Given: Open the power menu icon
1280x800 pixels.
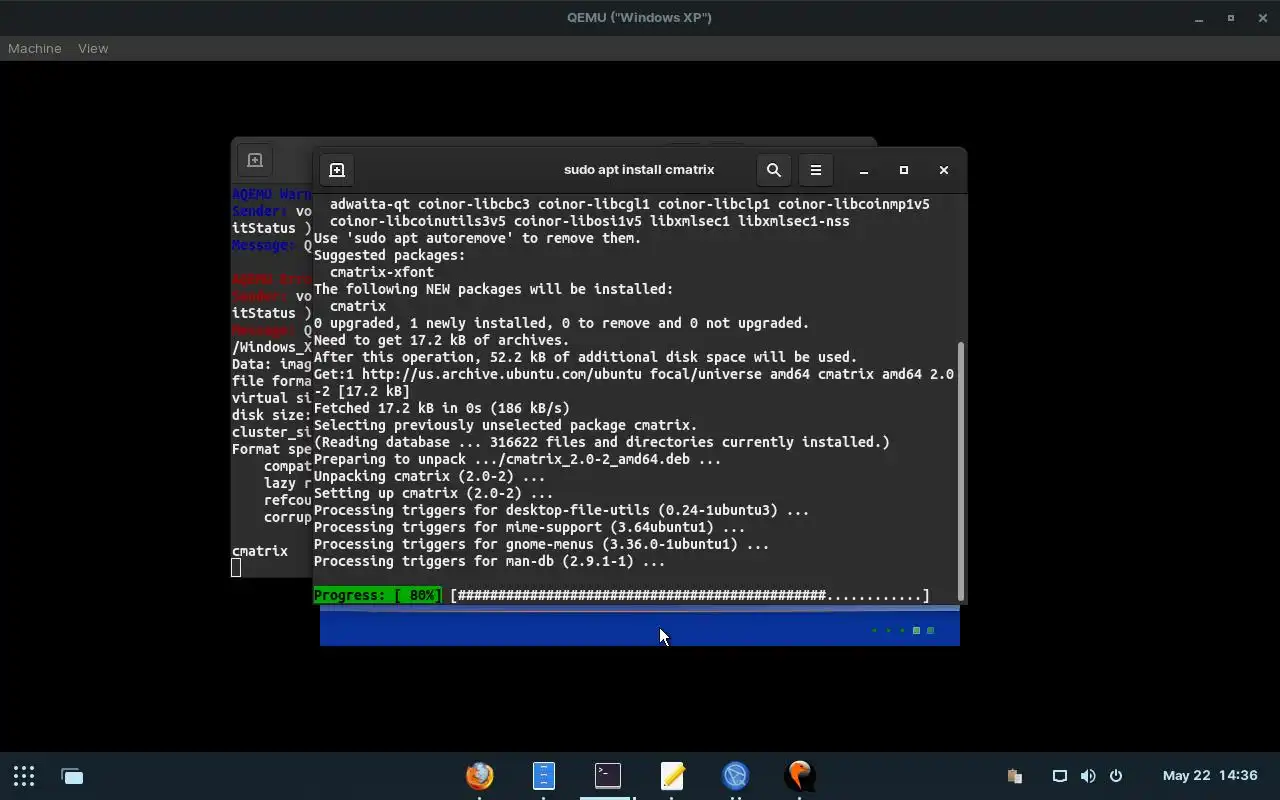Looking at the screenshot, I should click(1116, 776).
